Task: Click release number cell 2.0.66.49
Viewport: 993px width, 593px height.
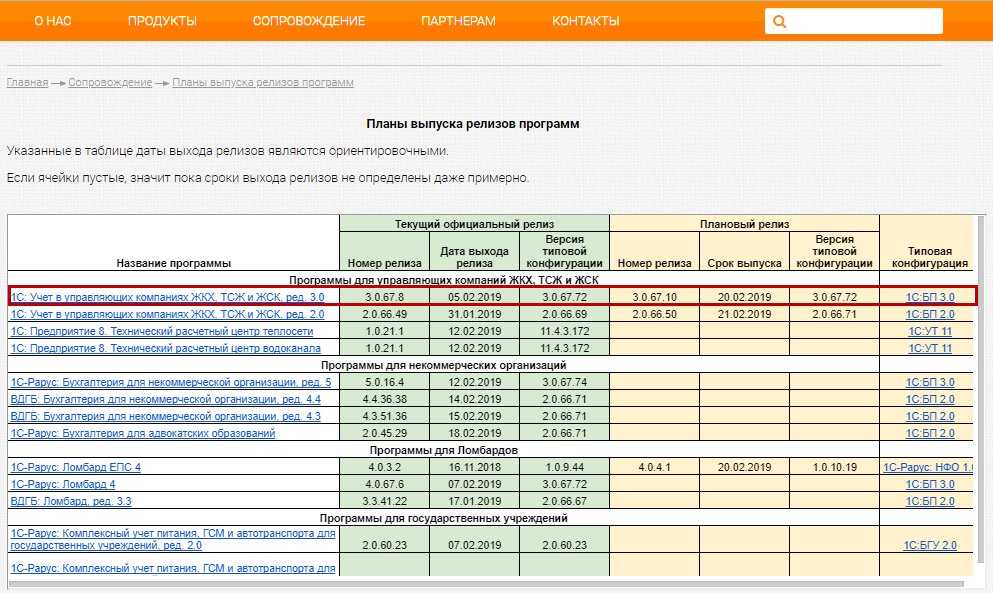Action: pyautogui.click(x=384, y=314)
